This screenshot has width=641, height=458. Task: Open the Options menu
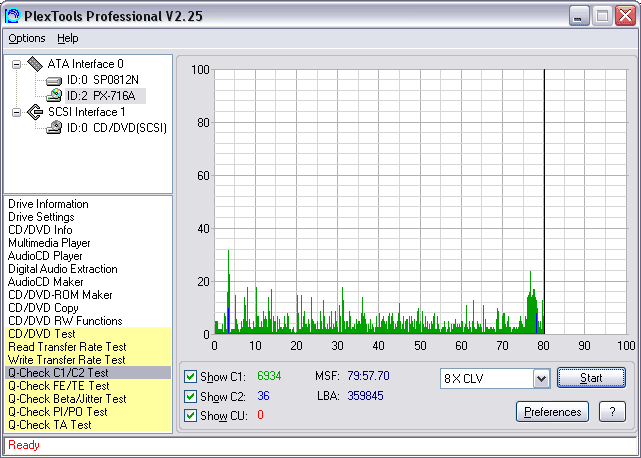[x=27, y=38]
